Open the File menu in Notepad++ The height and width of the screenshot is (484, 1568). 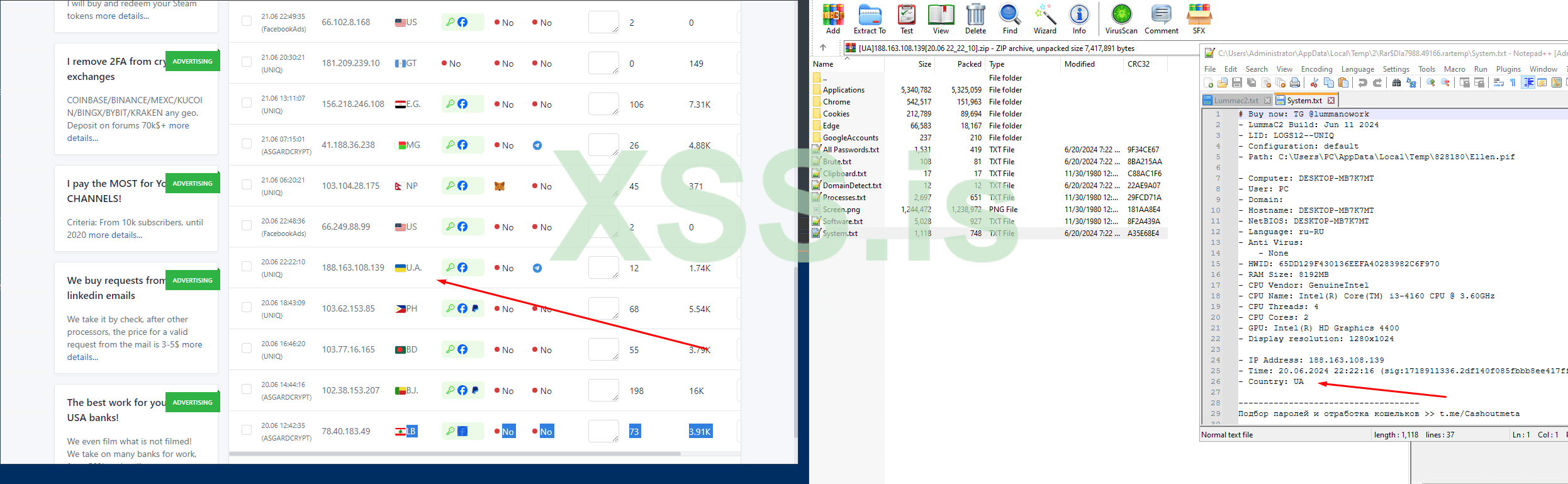pos(1210,69)
